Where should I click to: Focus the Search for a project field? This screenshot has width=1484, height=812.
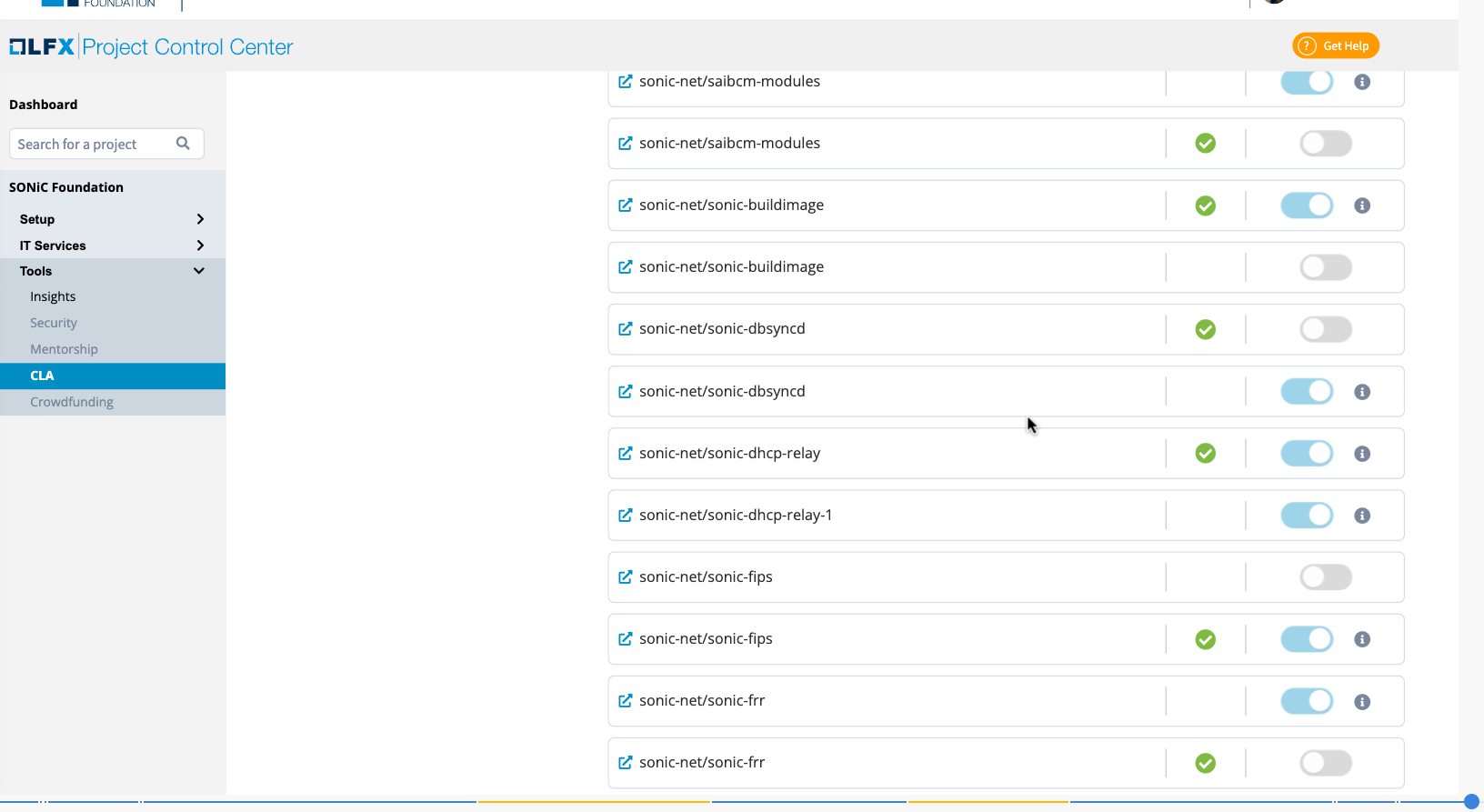106,144
